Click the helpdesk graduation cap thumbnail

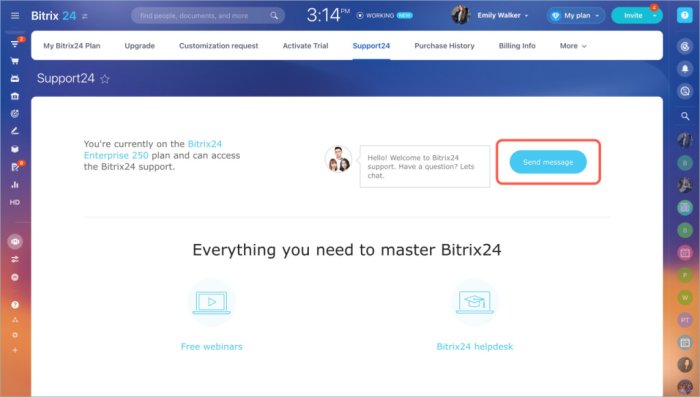475,303
